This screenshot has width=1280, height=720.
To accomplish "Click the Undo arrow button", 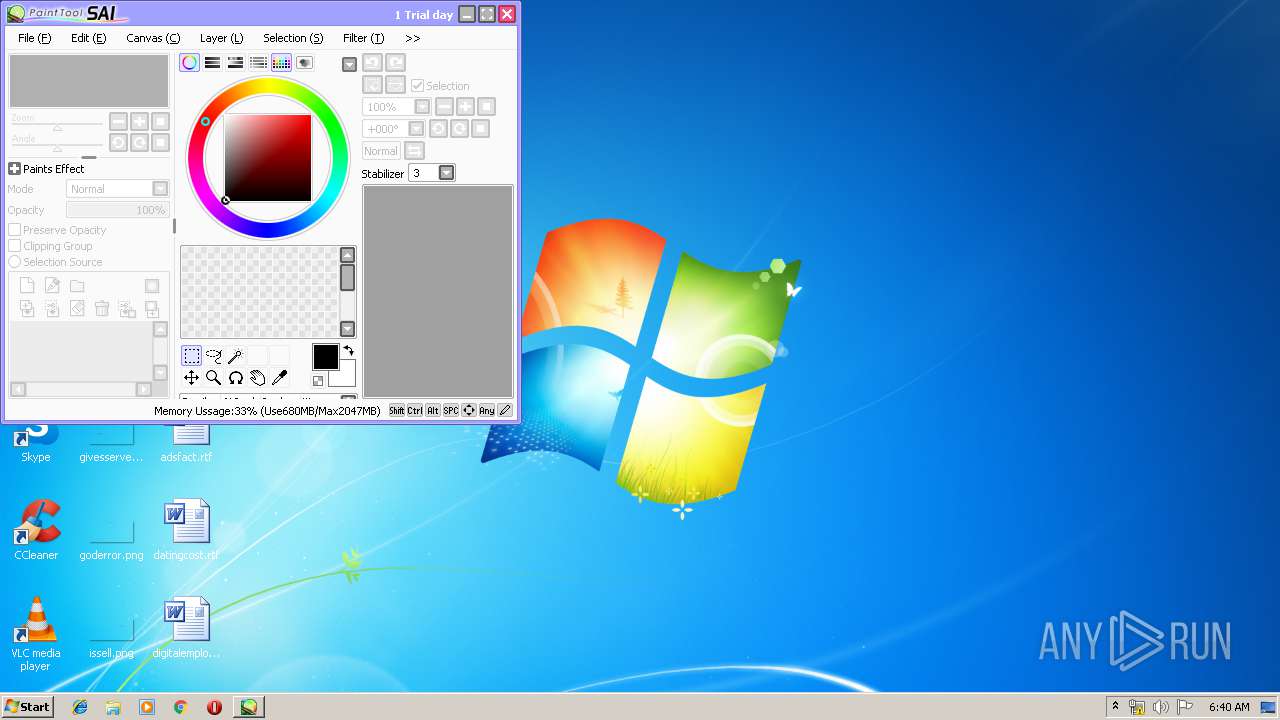I will click(372, 63).
